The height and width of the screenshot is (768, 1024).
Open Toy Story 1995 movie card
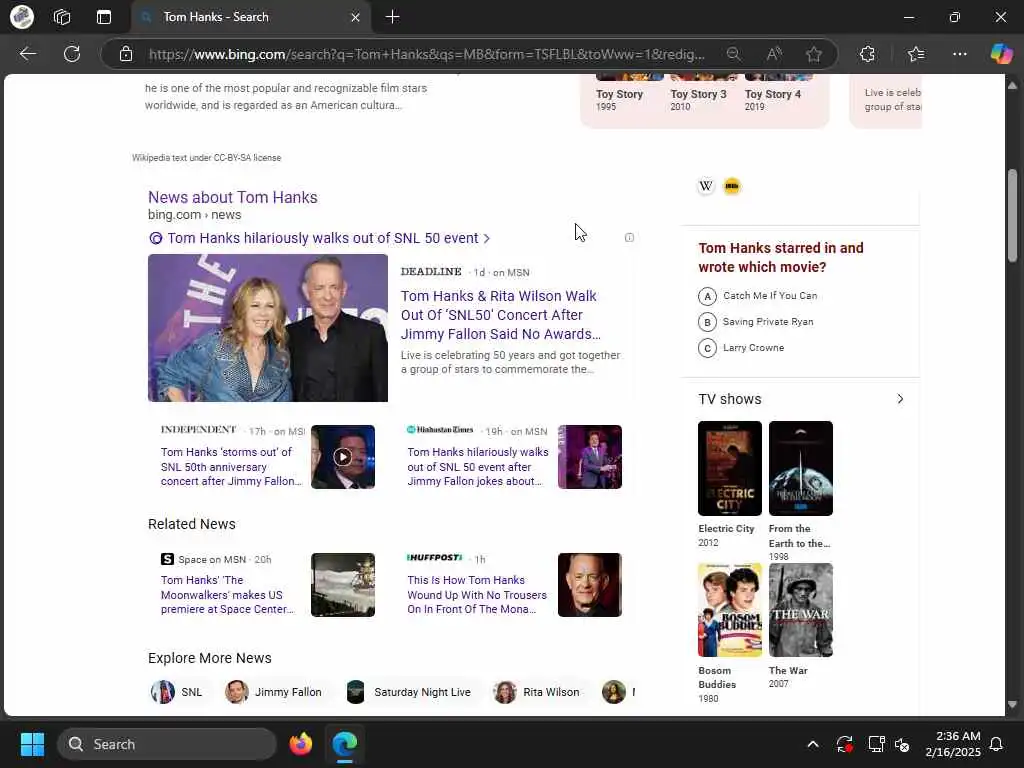point(619,93)
